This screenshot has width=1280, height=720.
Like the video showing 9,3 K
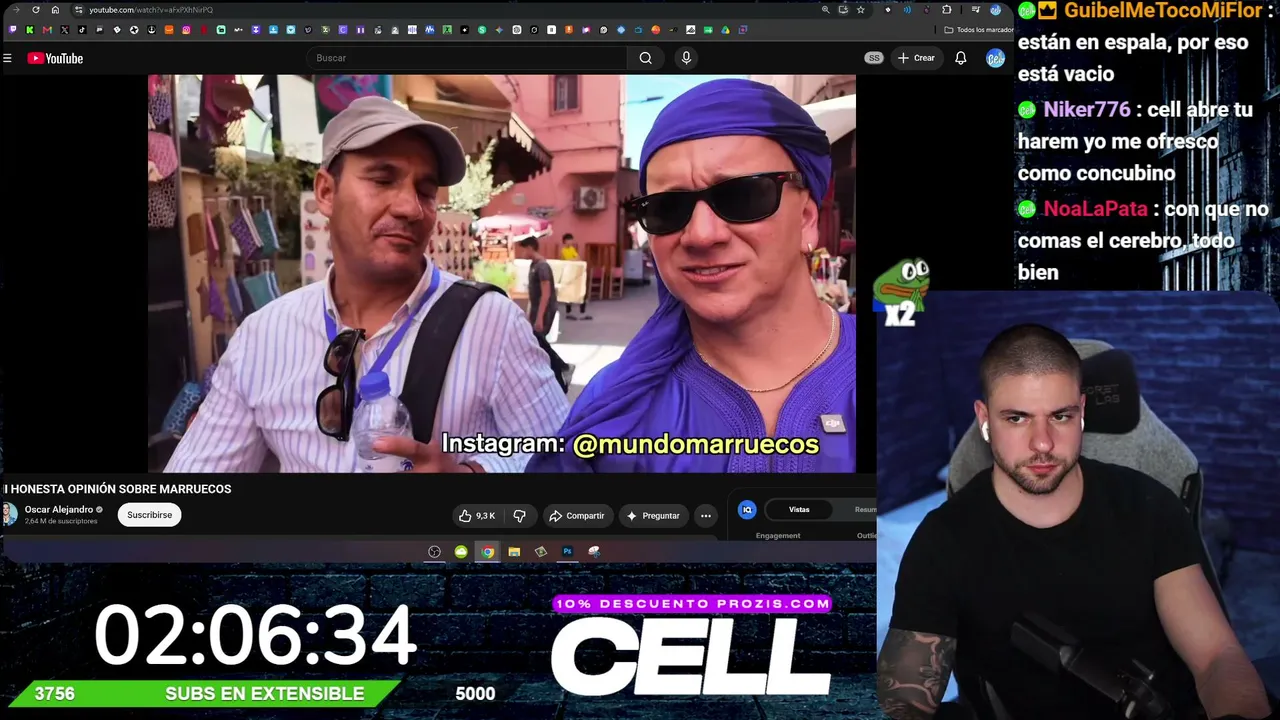pyautogui.click(x=477, y=516)
